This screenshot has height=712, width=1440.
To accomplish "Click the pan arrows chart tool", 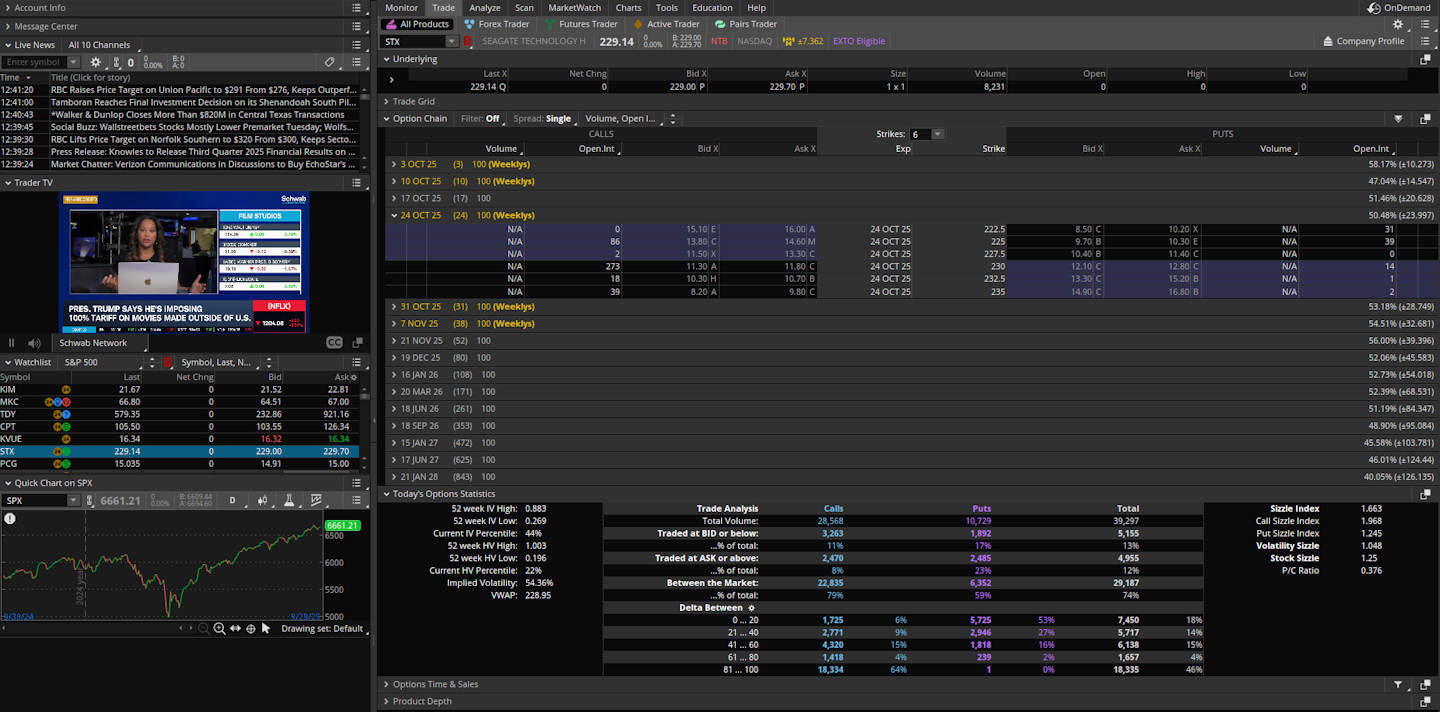I will [235, 629].
